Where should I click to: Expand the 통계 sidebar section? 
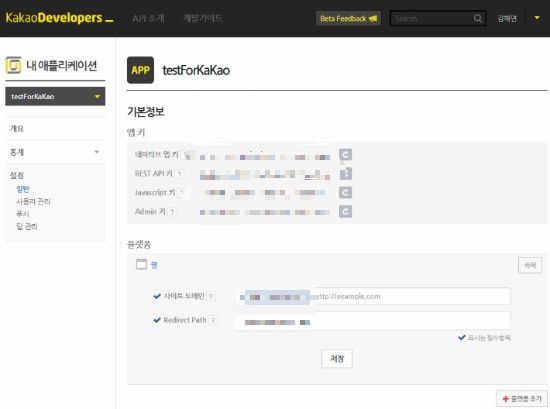click(x=55, y=152)
